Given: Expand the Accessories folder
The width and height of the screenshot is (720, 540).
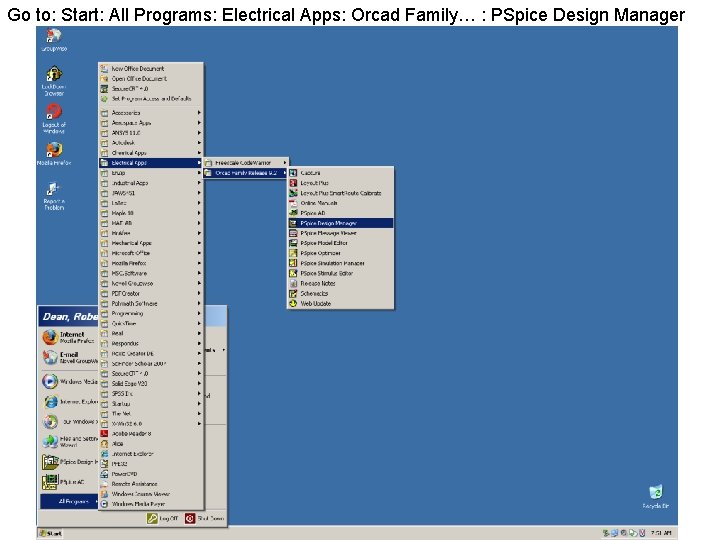Looking at the screenshot, I should click(x=151, y=112).
